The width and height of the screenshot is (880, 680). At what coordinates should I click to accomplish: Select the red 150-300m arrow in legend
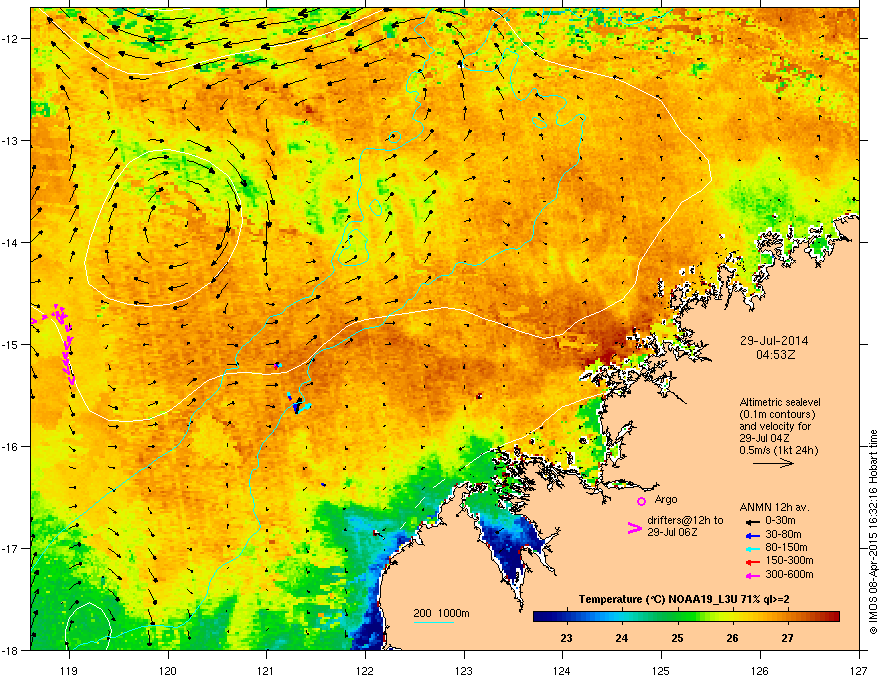(753, 561)
